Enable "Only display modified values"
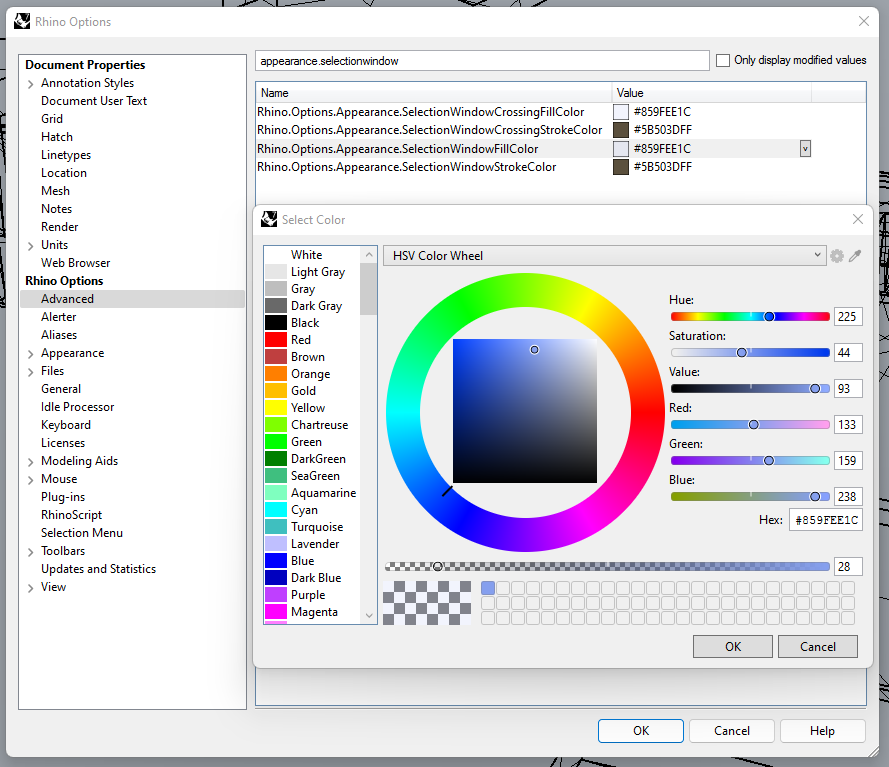 [x=722, y=60]
